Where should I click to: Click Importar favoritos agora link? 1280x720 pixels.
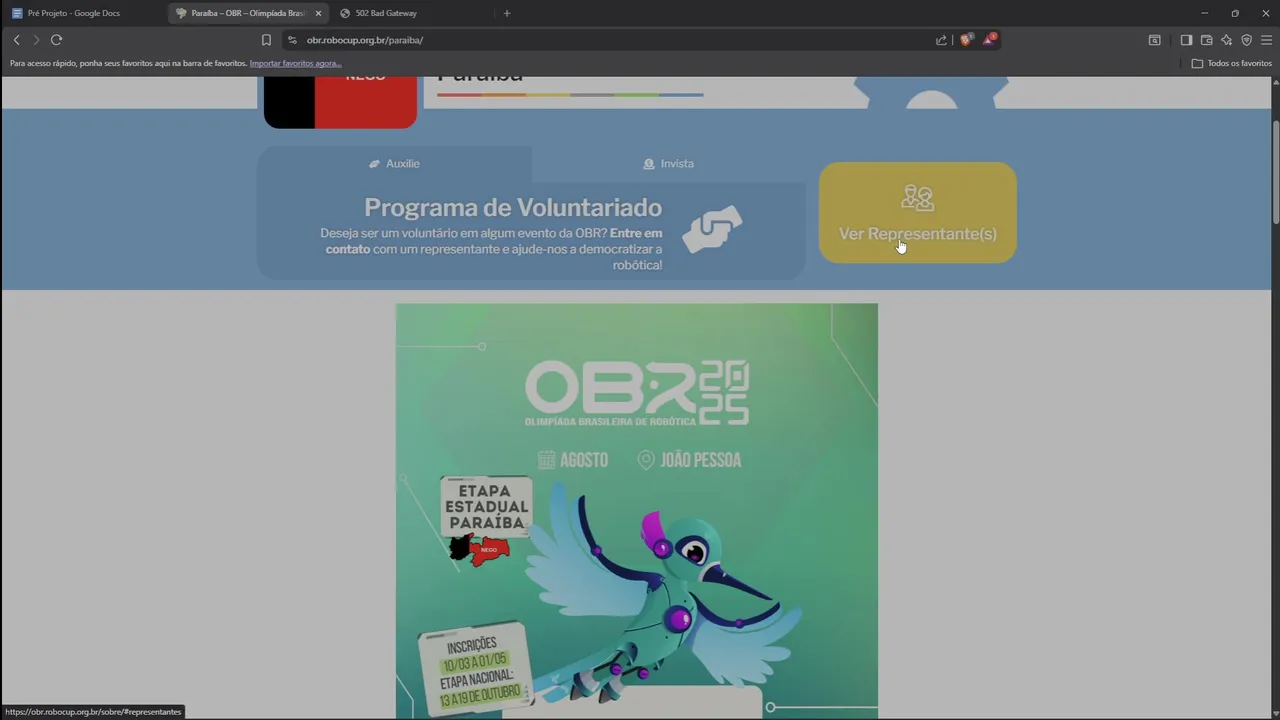tap(295, 63)
